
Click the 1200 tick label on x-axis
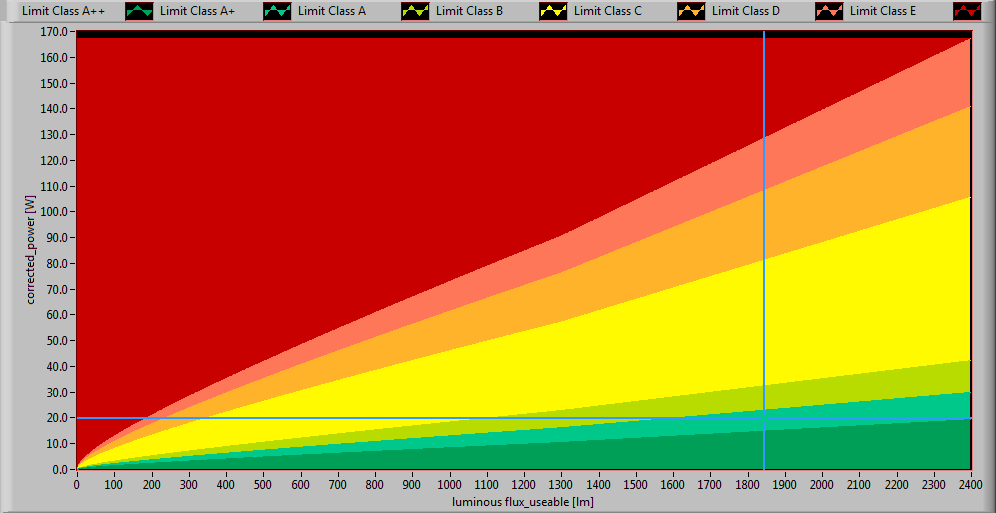524,485
